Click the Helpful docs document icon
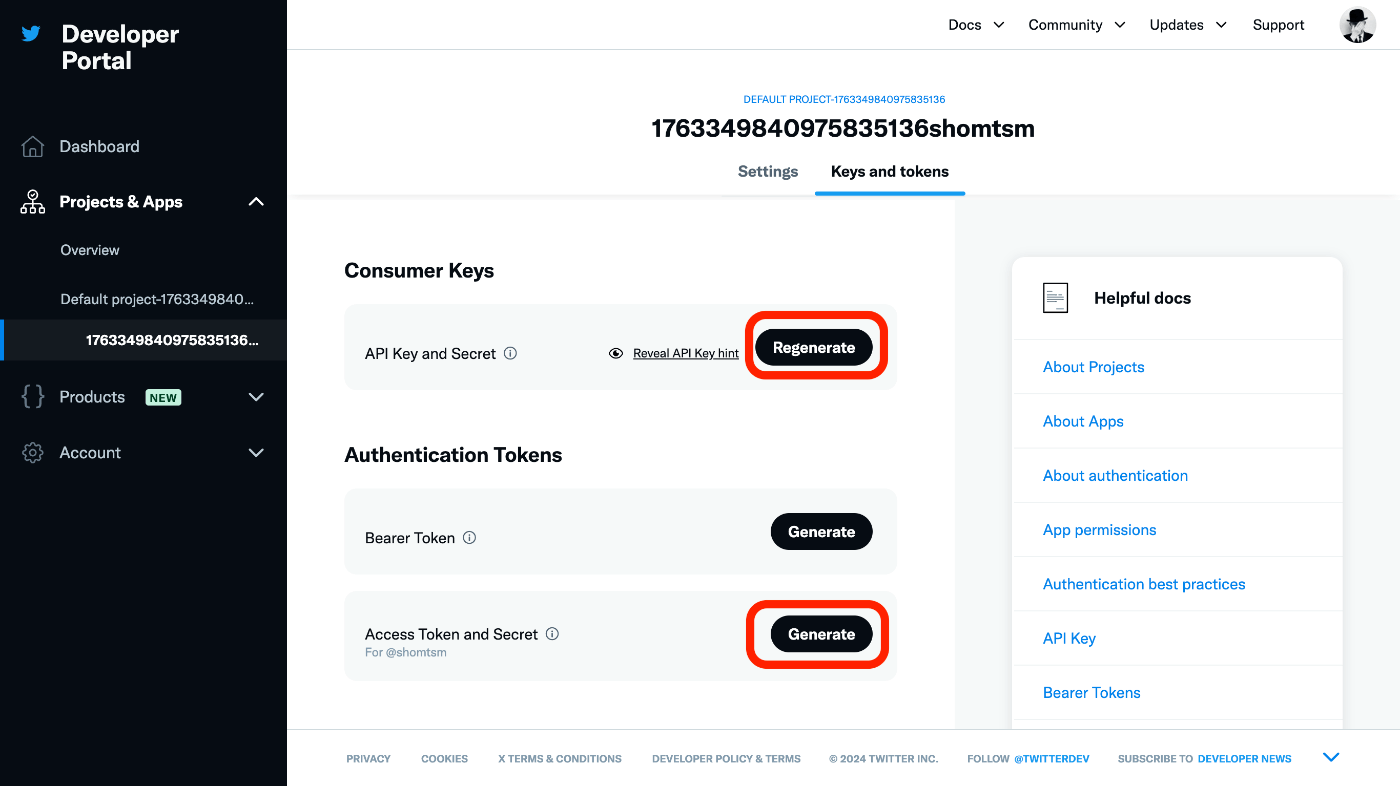The height and width of the screenshot is (786, 1400). click(x=1055, y=298)
